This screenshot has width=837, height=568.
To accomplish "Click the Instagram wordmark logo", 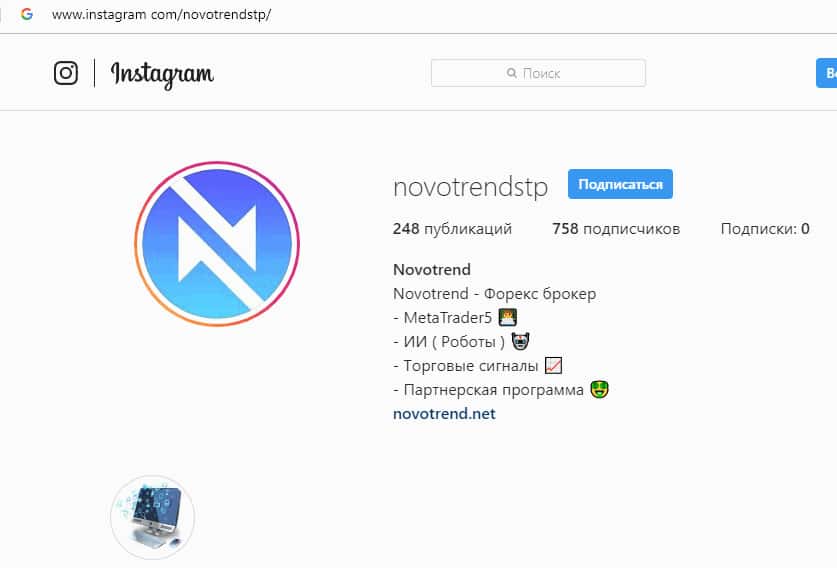I will click(162, 74).
